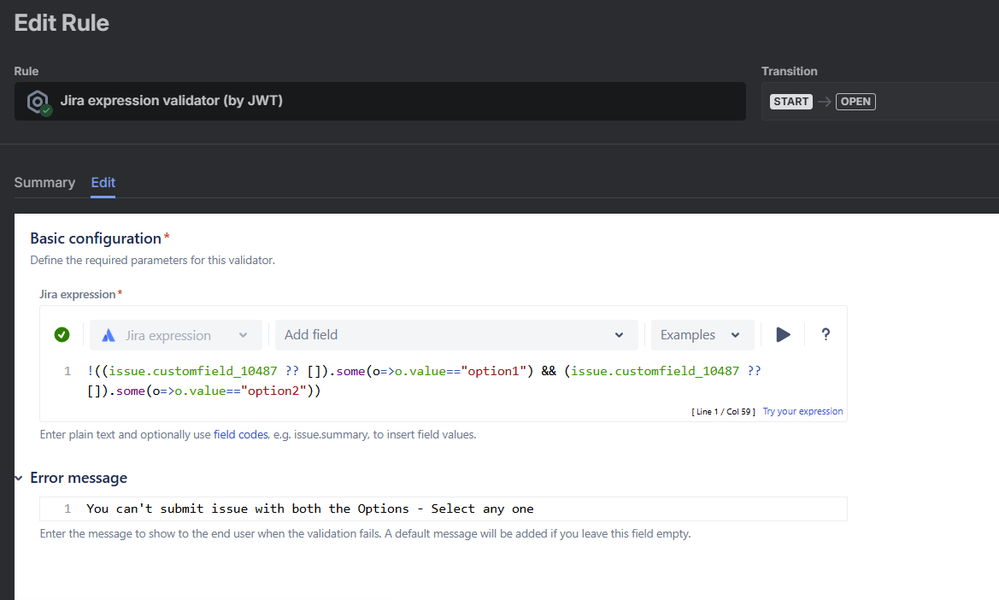
Task: Follow the 'field codes' link
Action: tap(241, 434)
